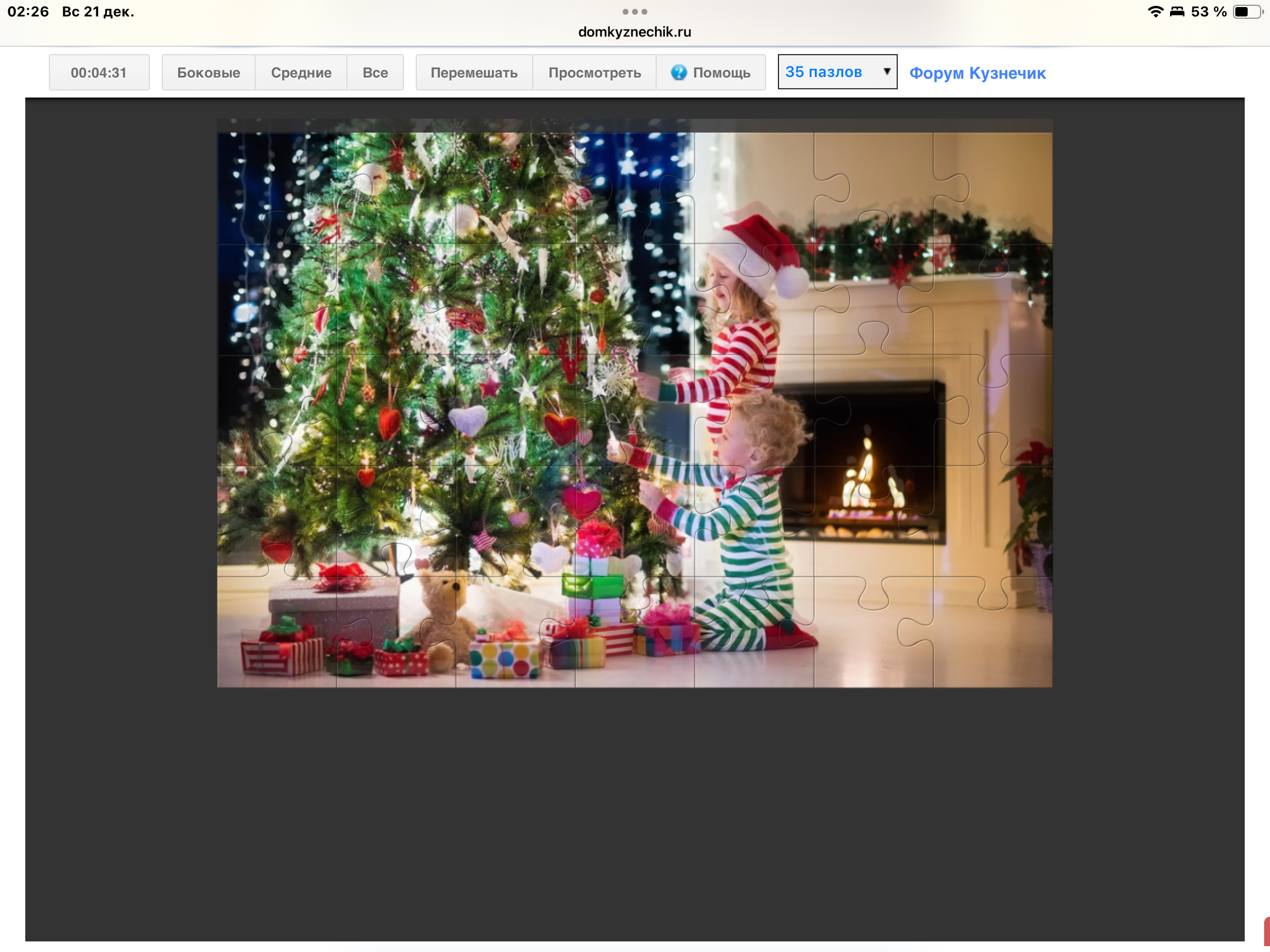
Task: Tap the 02:26 clock in the status bar
Action: [x=28, y=12]
